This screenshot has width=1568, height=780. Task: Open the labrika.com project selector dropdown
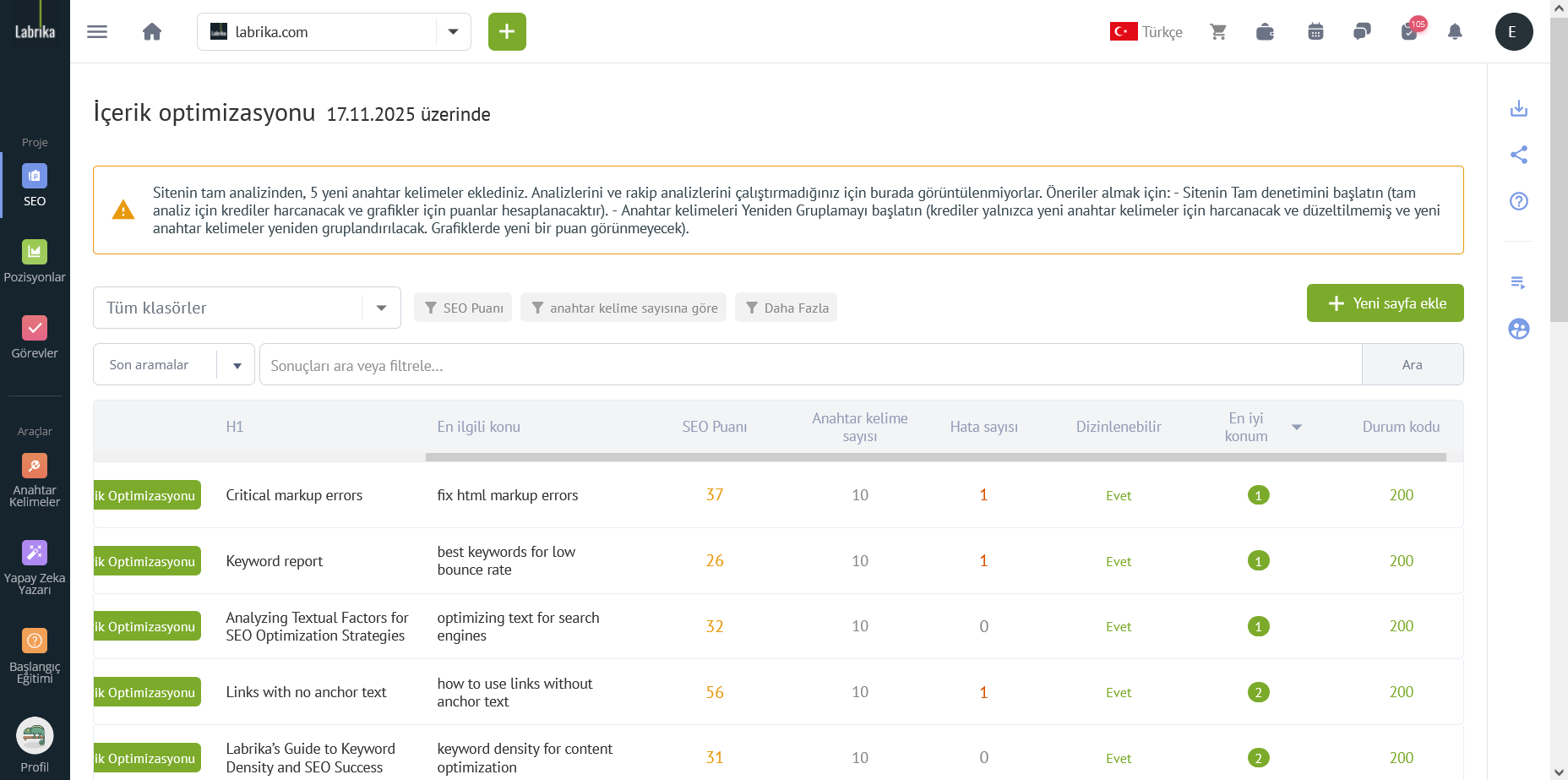[454, 31]
